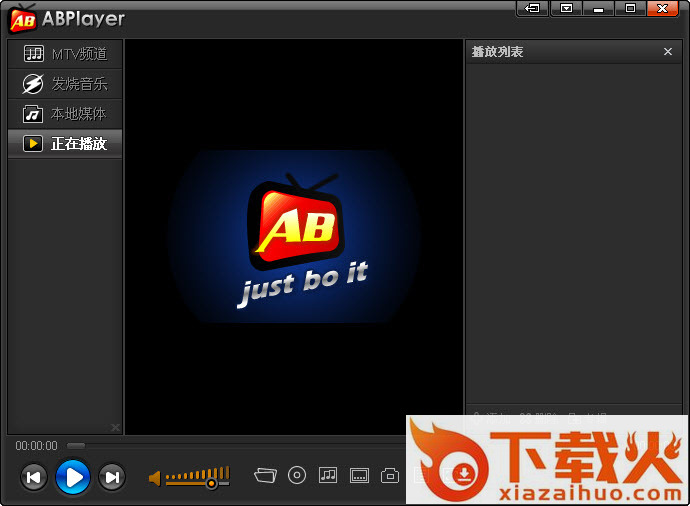Maximize the ABPlayer window
690x506 pixels.
630,8
